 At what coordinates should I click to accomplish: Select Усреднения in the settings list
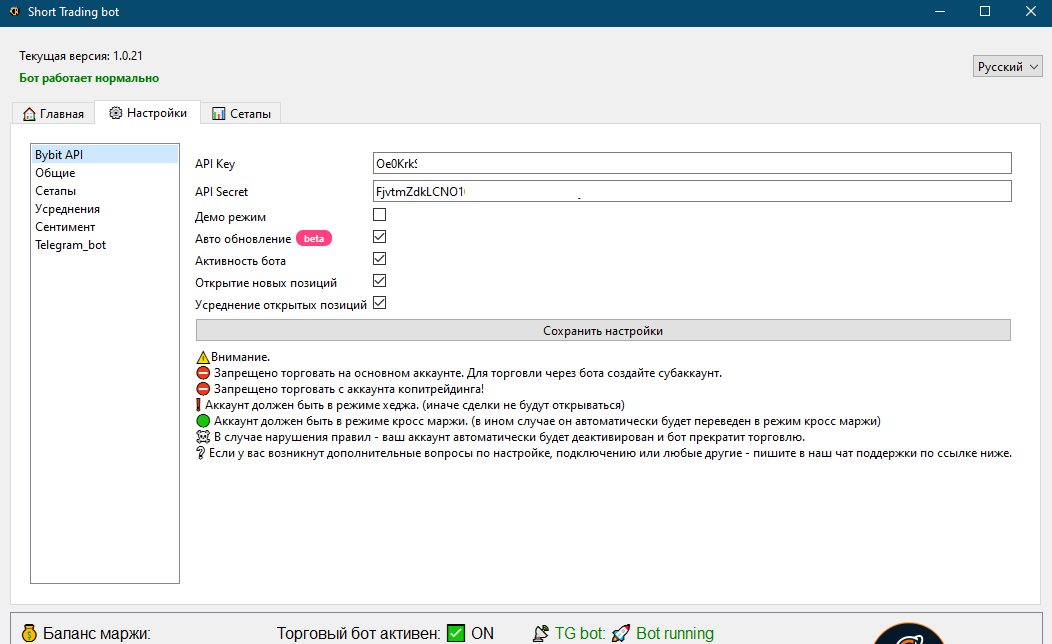[105, 209]
